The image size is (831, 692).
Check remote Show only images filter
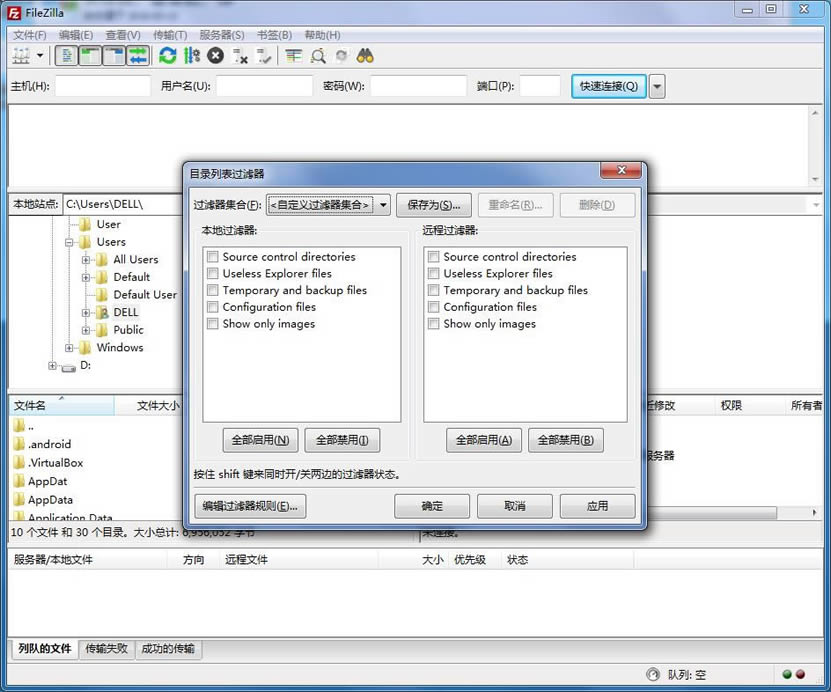tap(433, 324)
